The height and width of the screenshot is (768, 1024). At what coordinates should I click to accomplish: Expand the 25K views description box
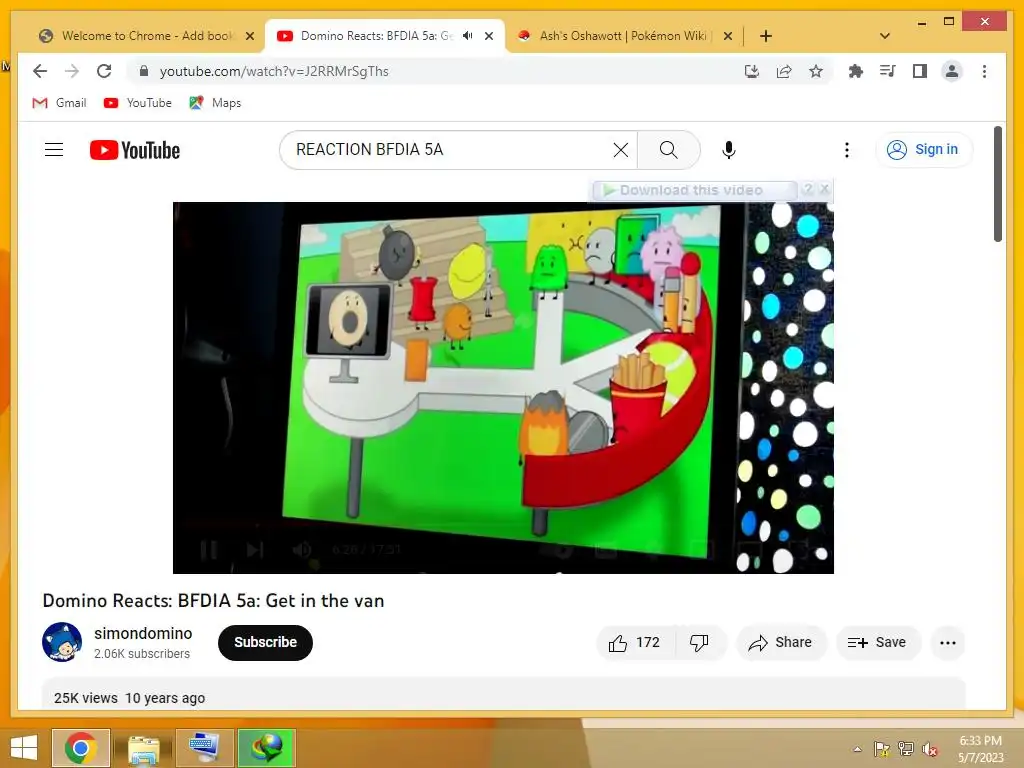pyautogui.click(x=504, y=694)
